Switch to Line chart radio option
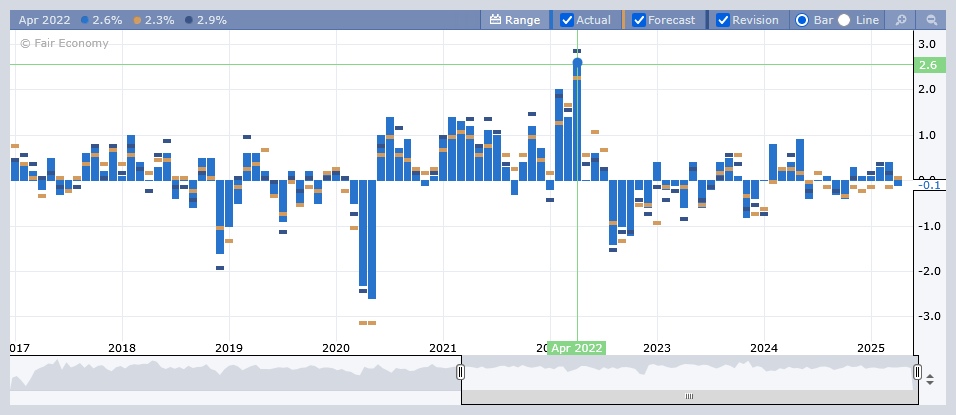 (x=844, y=20)
